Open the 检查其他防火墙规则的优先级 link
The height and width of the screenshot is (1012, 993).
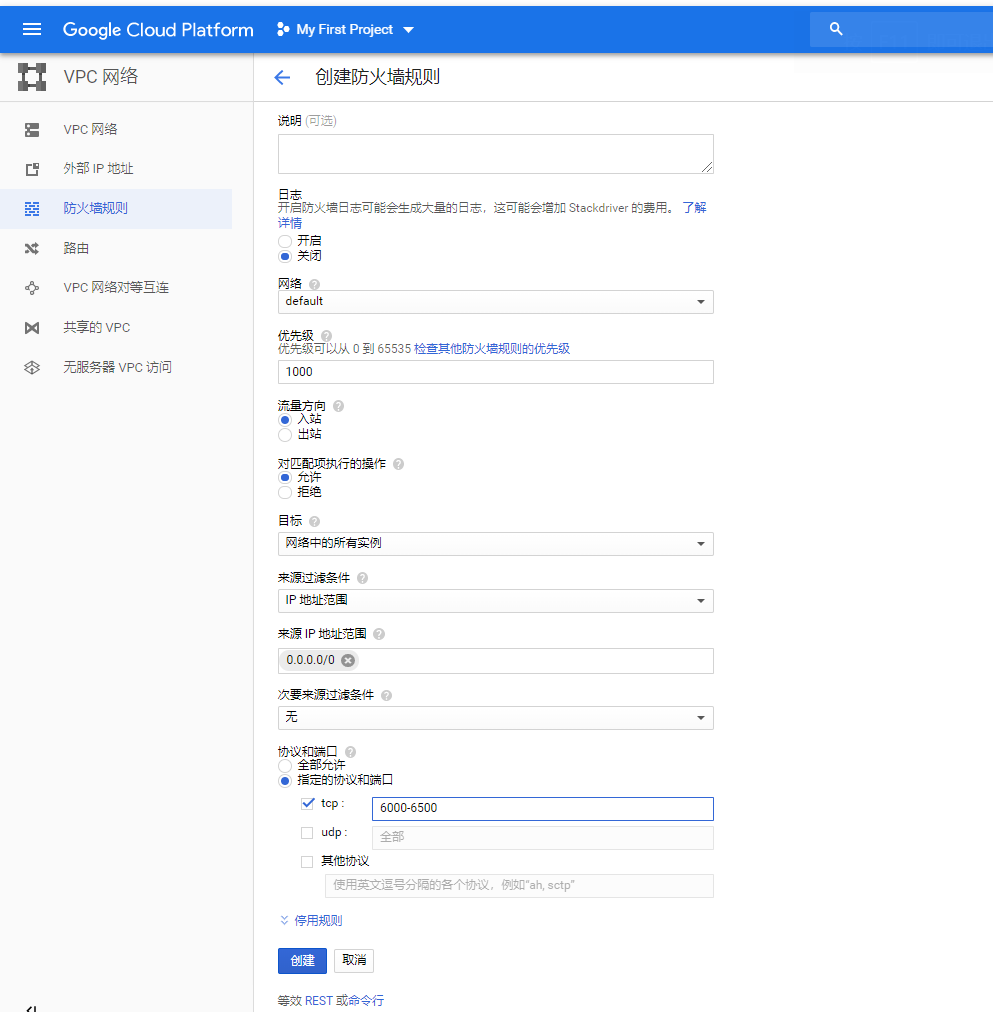pyautogui.click(x=492, y=349)
